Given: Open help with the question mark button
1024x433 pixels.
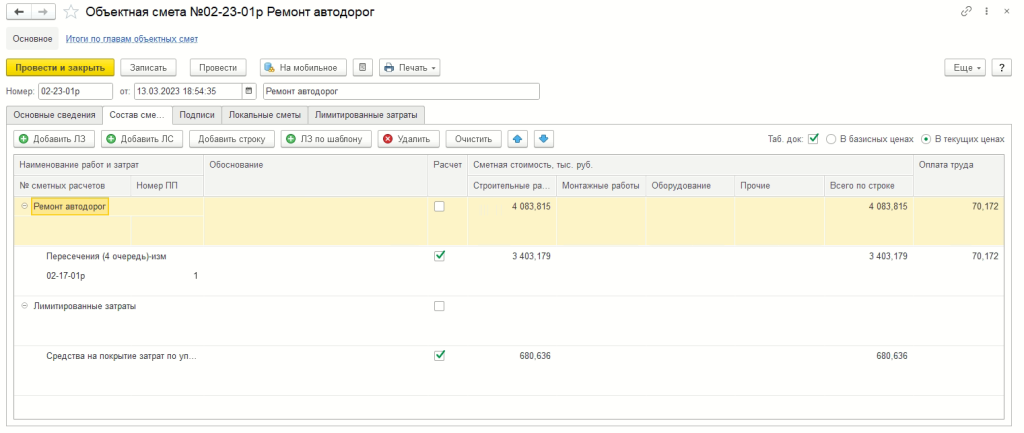Looking at the screenshot, I should [1003, 67].
